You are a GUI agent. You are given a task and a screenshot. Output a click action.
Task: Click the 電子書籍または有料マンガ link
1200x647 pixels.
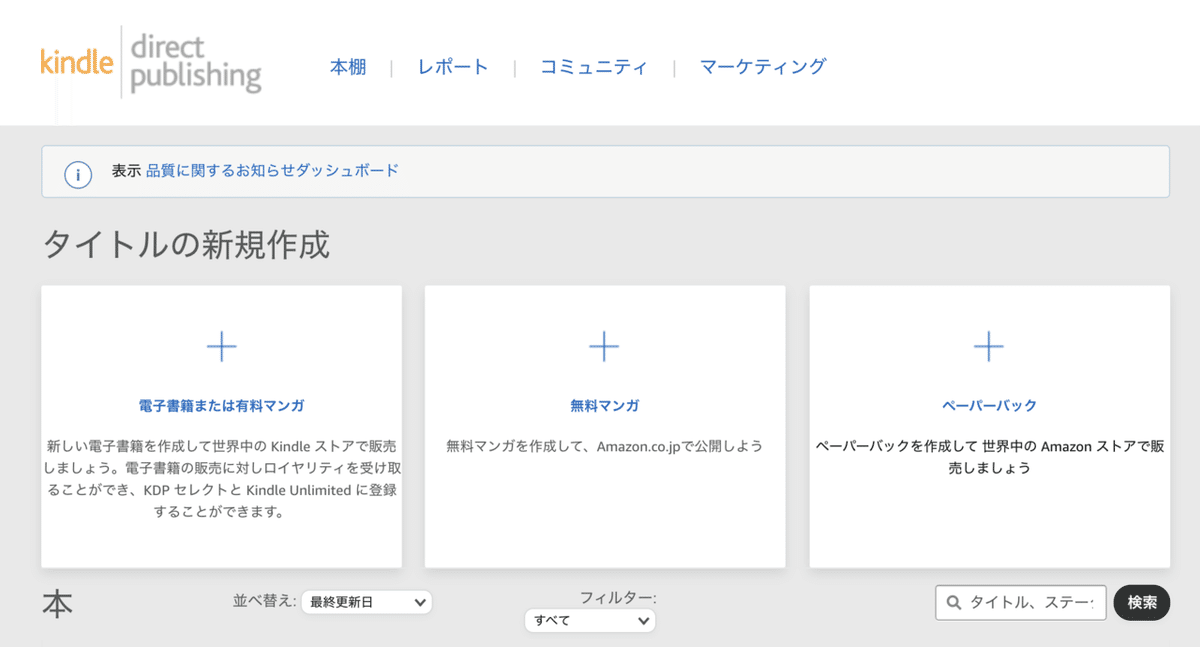221,406
